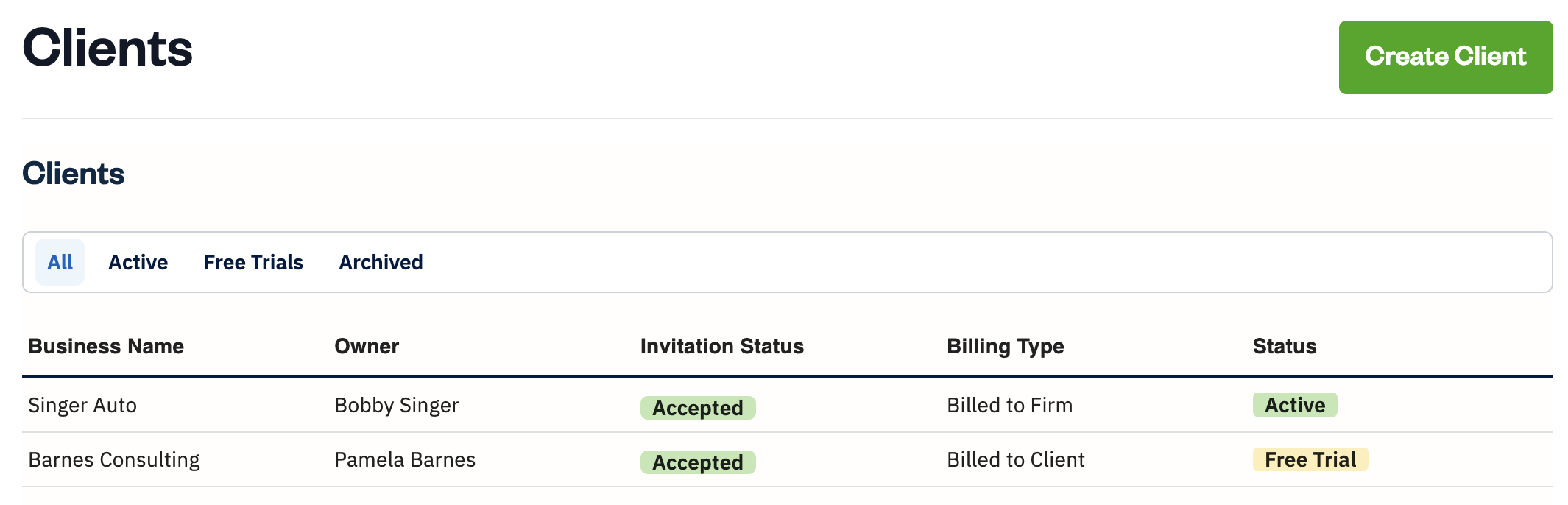Click the Owner column header
Viewport: 1568px width, 505px height.
[367, 346]
